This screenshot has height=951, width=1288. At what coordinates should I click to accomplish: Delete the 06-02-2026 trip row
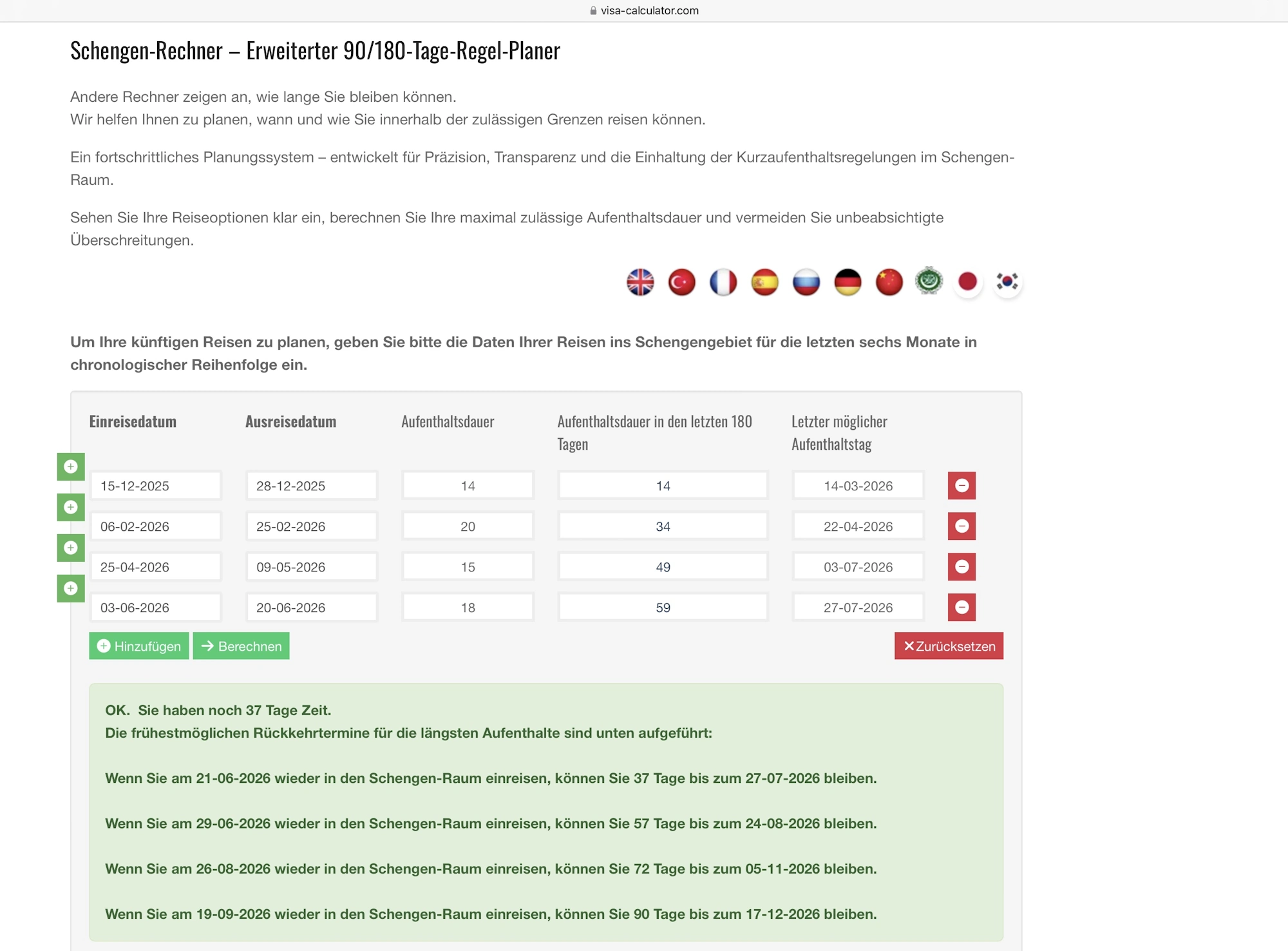(961, 526)
